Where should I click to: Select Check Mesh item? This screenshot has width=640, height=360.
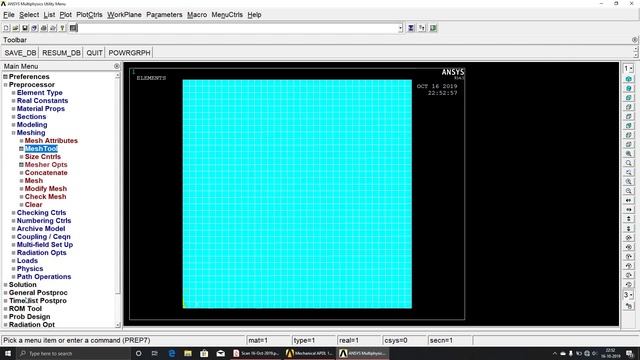[x=45, y=197]
